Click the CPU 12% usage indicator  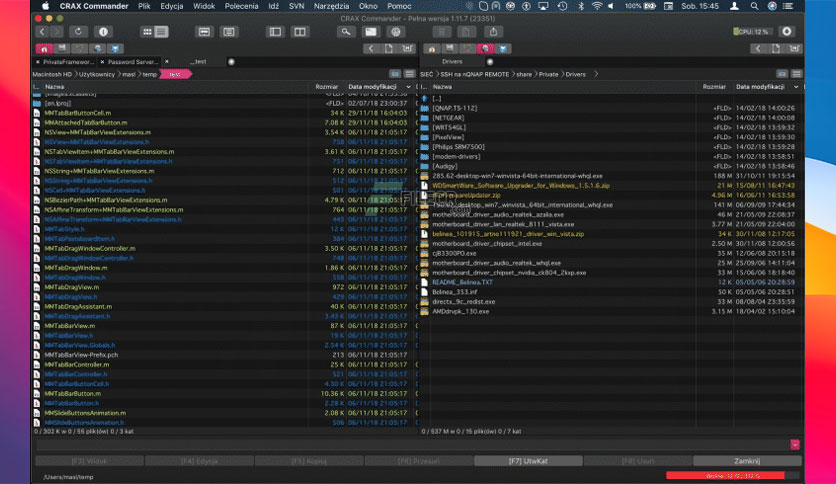coord(751,32)
